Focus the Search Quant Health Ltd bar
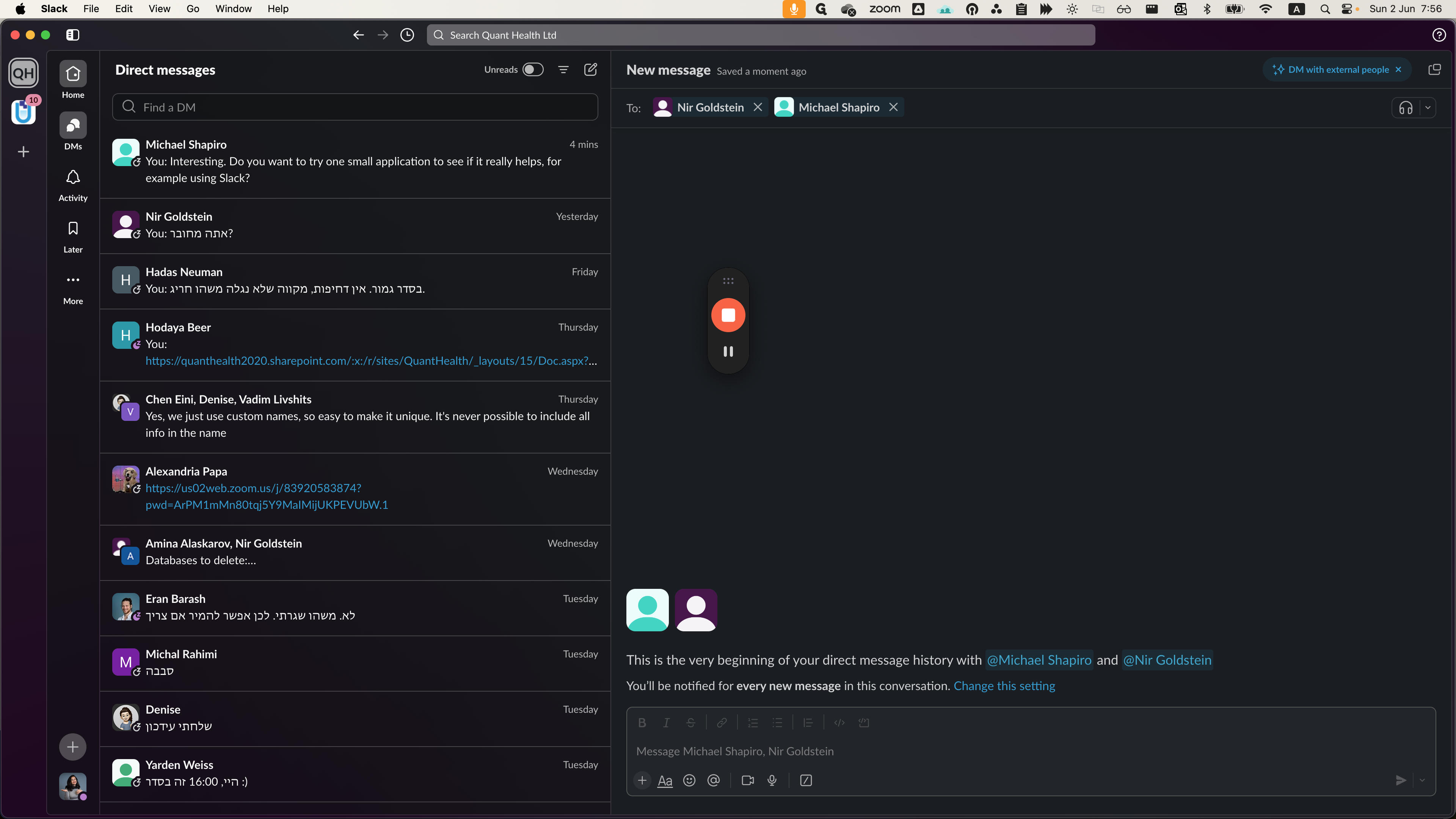1456x819 pixels. (x=761, y=35)
